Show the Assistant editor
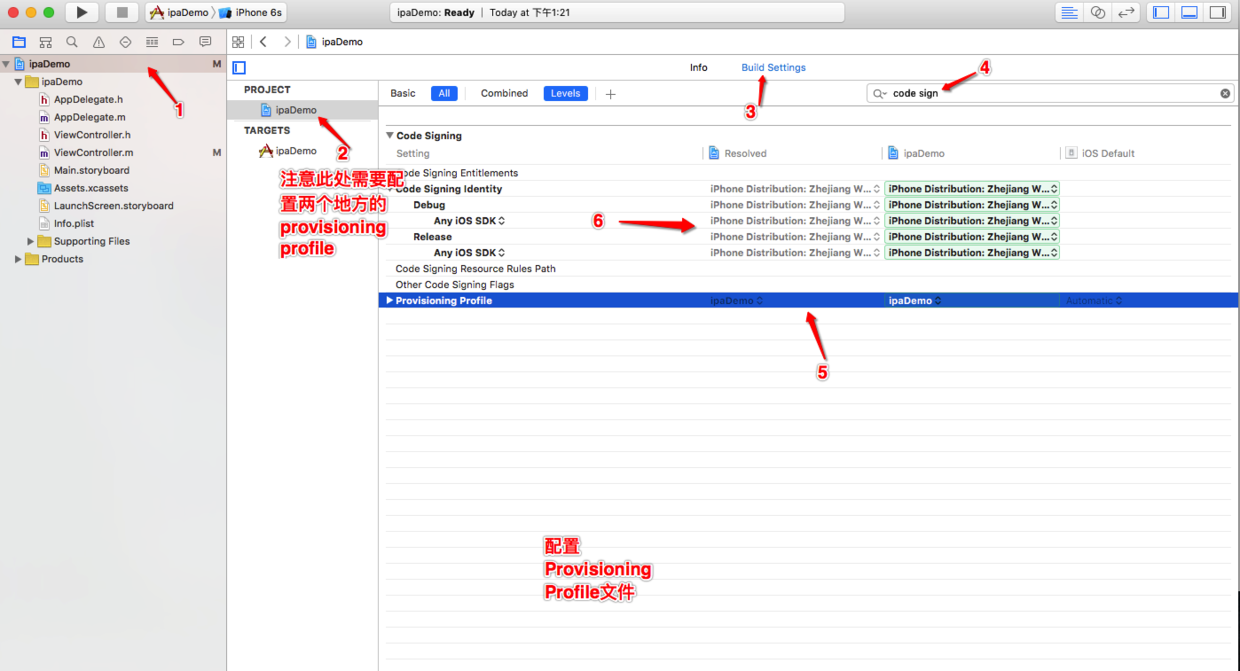The width and height of the screenshot is (1240, 671). coord(1098,12)
